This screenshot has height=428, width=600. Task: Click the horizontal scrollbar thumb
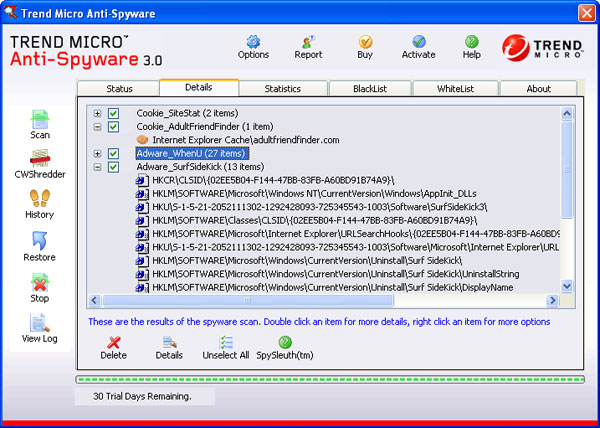(248, 300)
